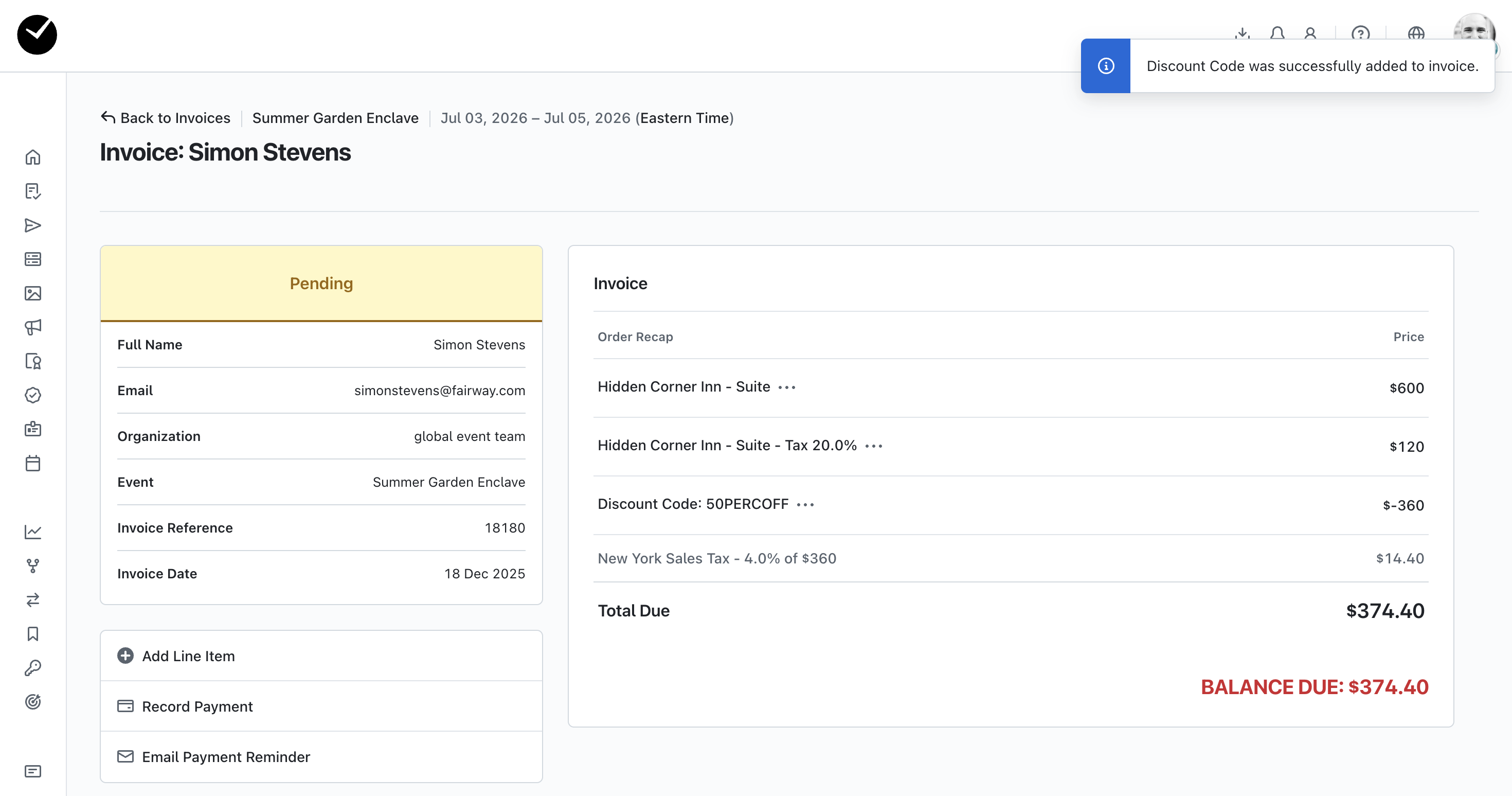Viewport: 1512px width, 796px height.
Task: Open the Summer Garden Enclave breadcrumb link
Action: click(335, 118)
